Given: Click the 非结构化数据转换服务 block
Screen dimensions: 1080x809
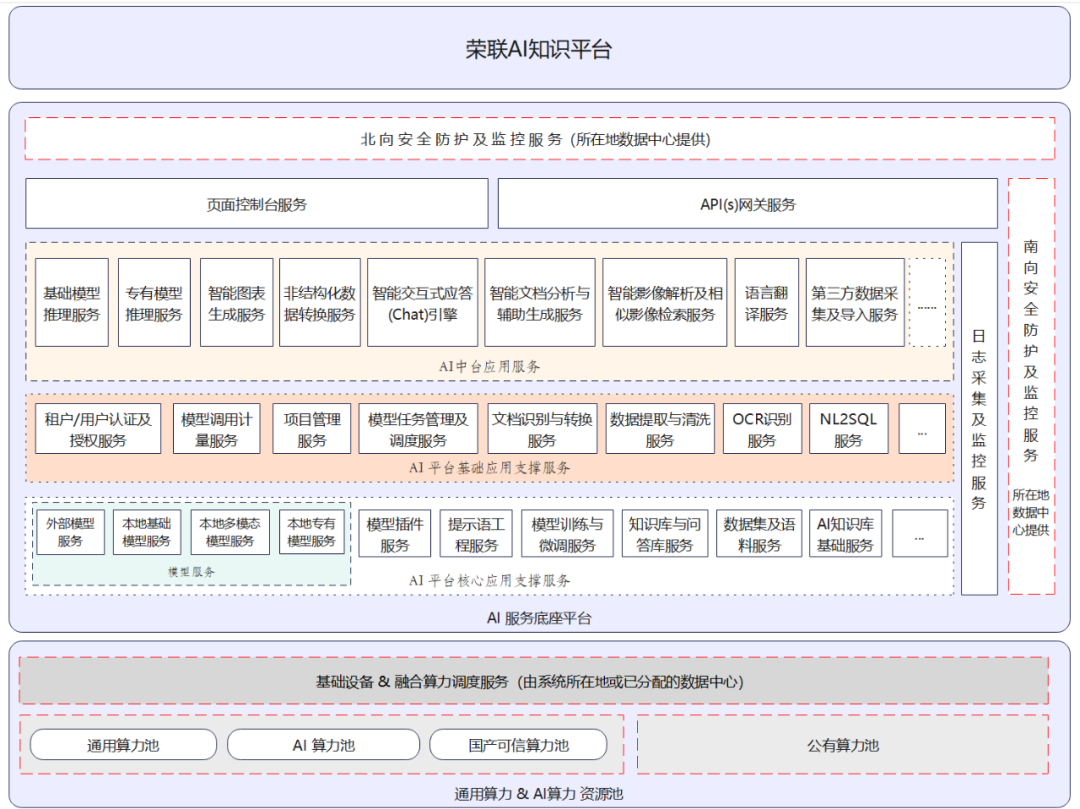Looking at the screenshot, I should pos(320,302).
